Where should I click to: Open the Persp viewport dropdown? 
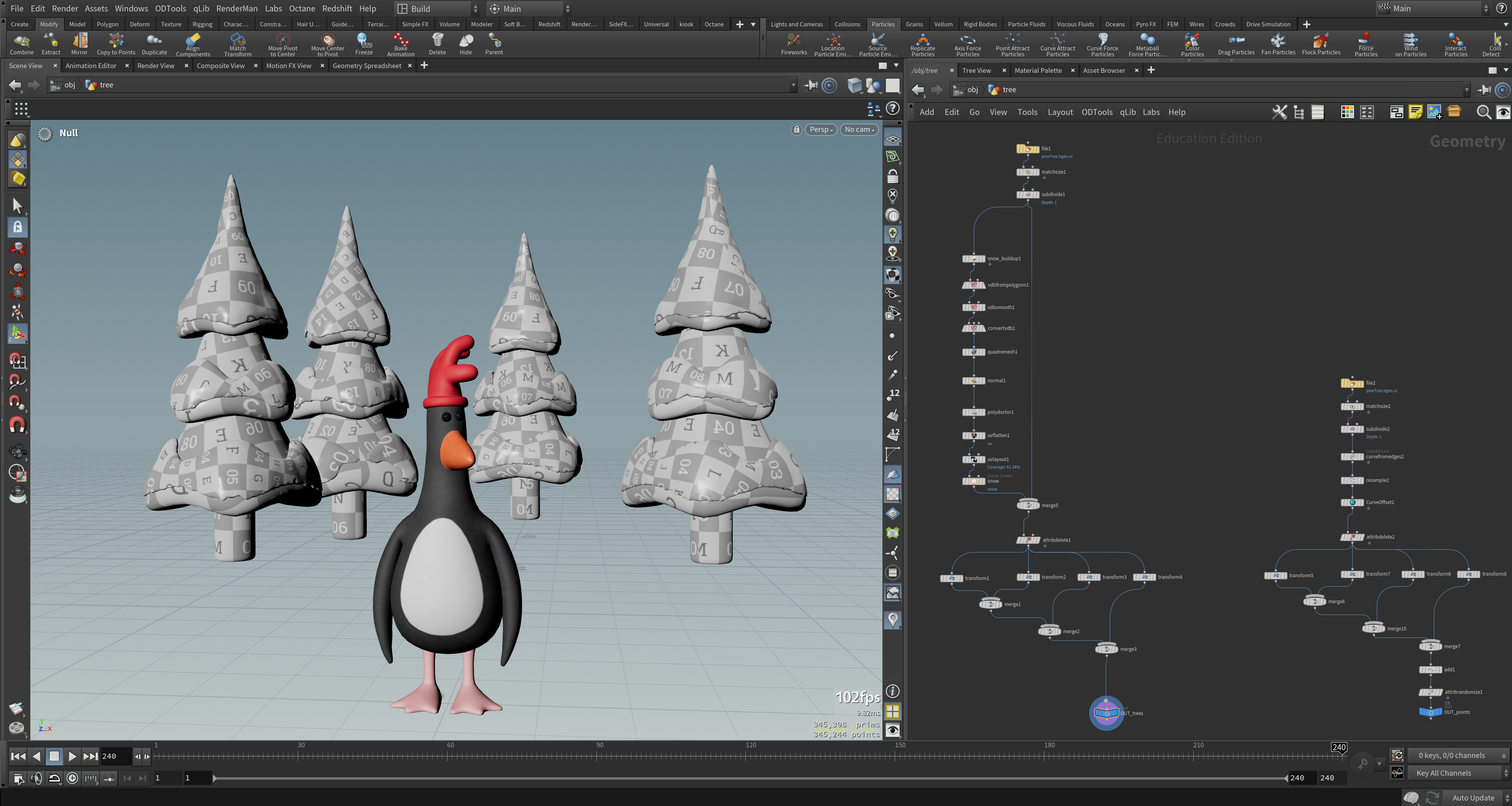821,130
